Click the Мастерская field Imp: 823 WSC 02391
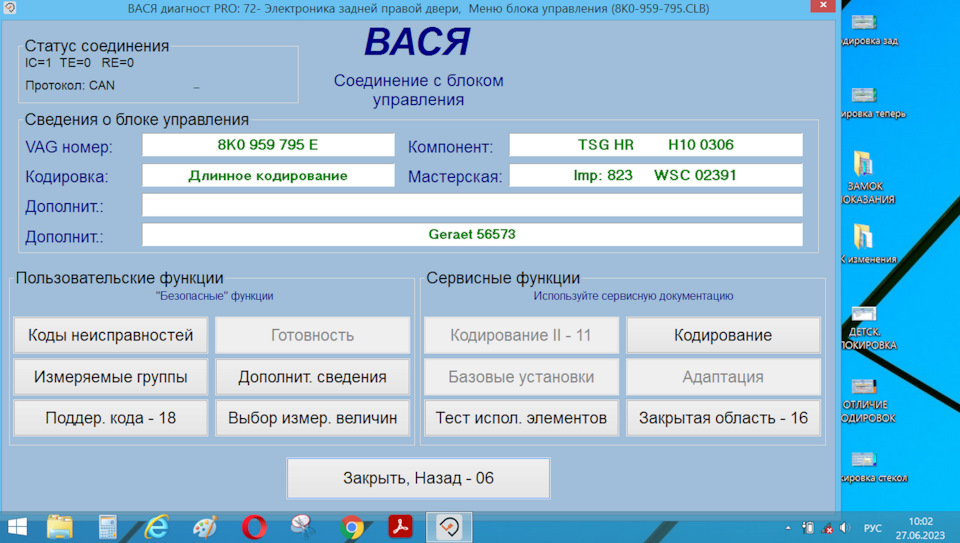 click(x=656, y=175)
